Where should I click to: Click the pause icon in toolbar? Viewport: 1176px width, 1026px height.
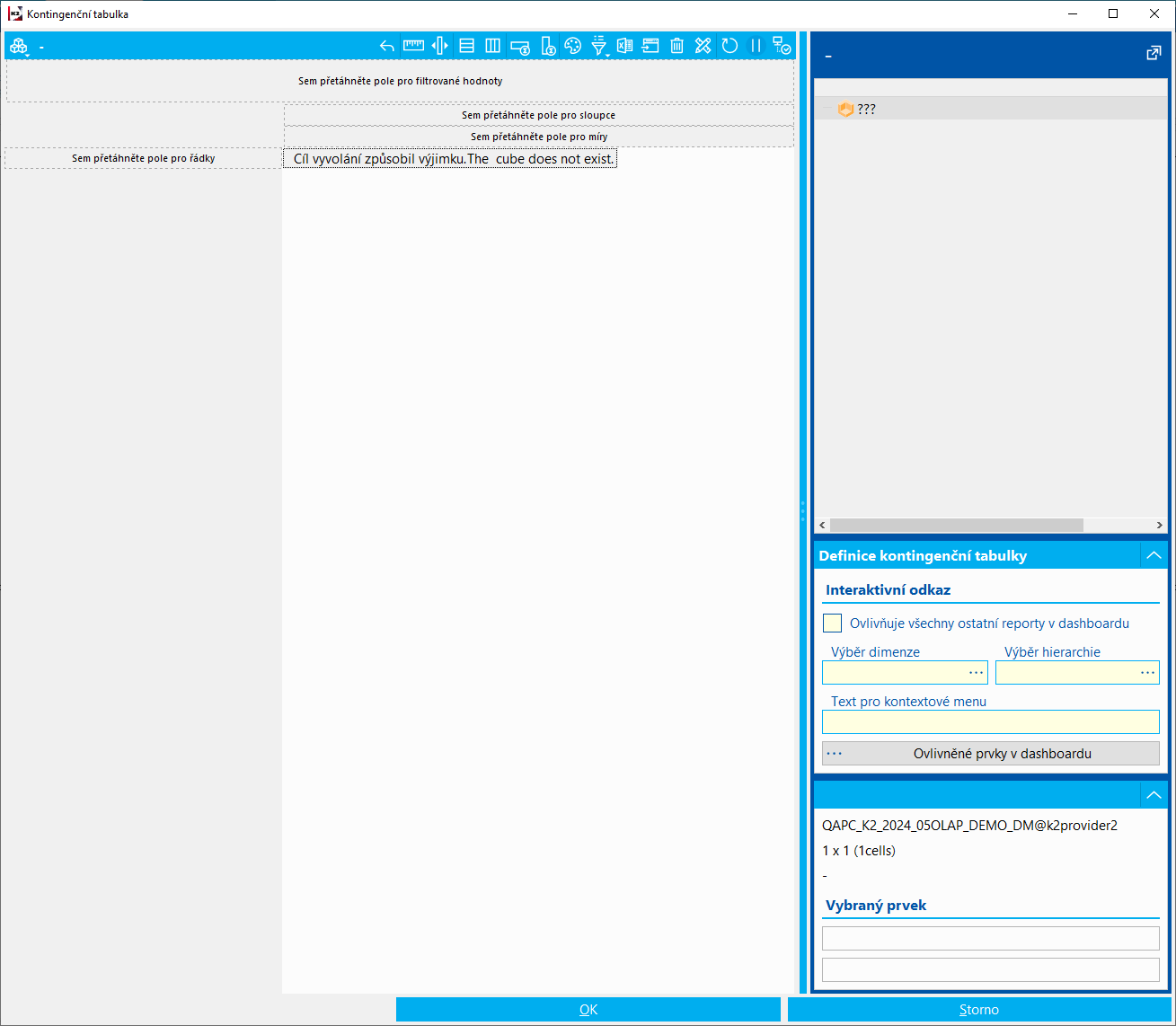[x=756, y=46]
